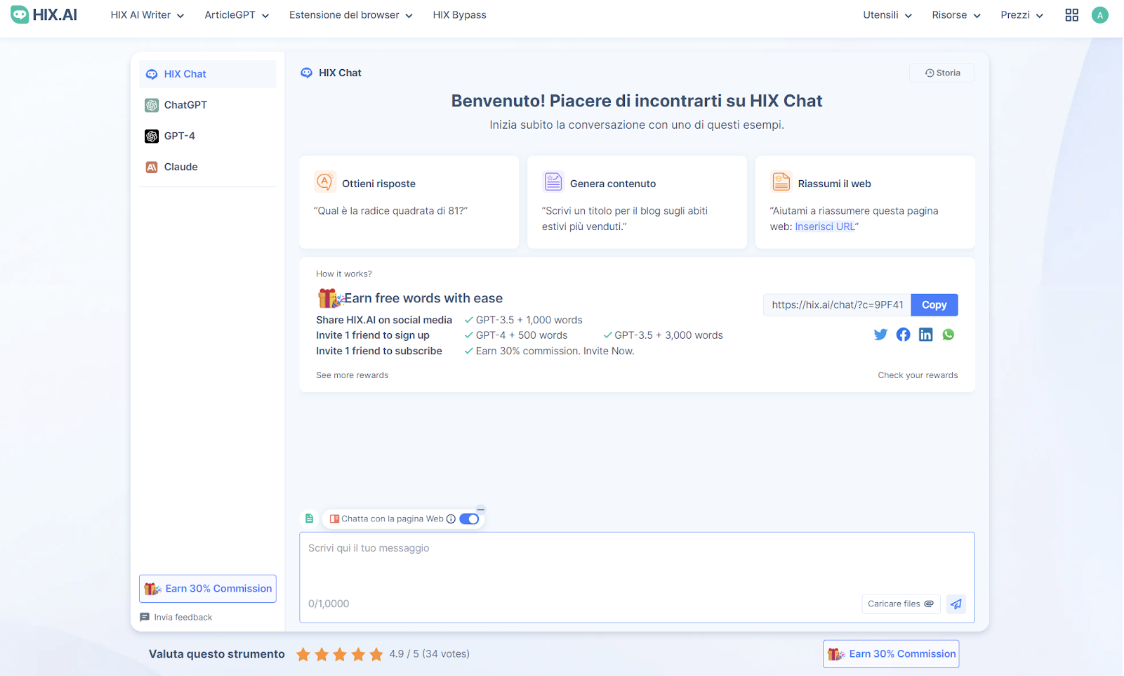Click the send message paper plane icon
Screen dimensions: 1124x676
click(956, 604)
